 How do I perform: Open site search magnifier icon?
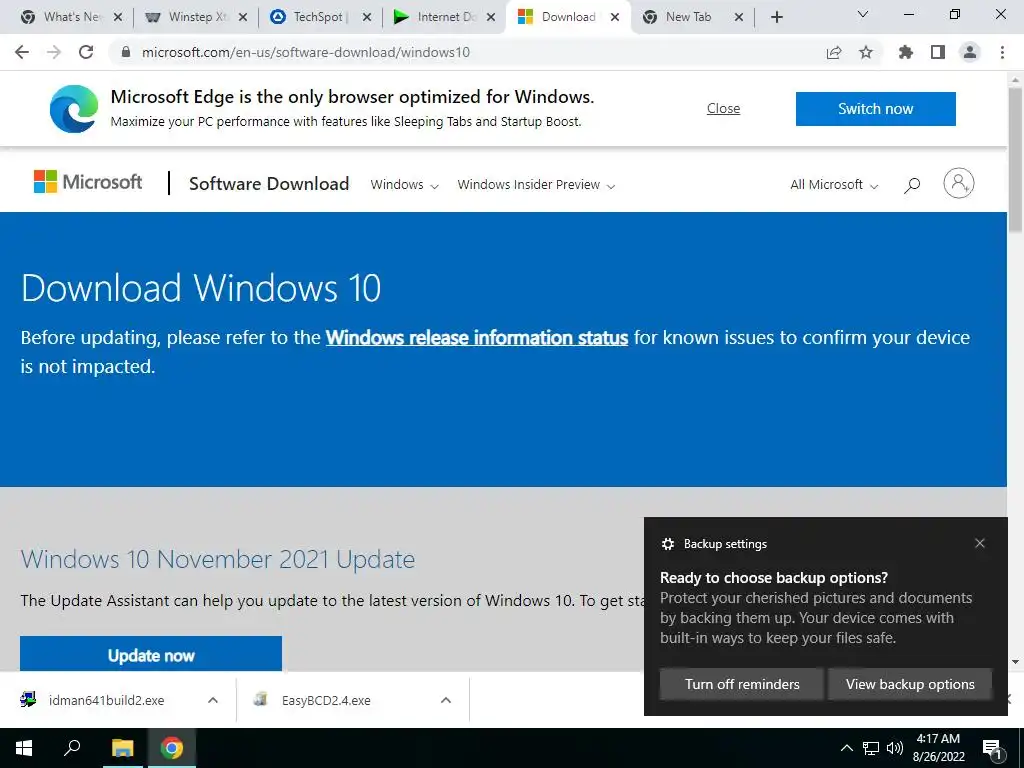[912, 185]
